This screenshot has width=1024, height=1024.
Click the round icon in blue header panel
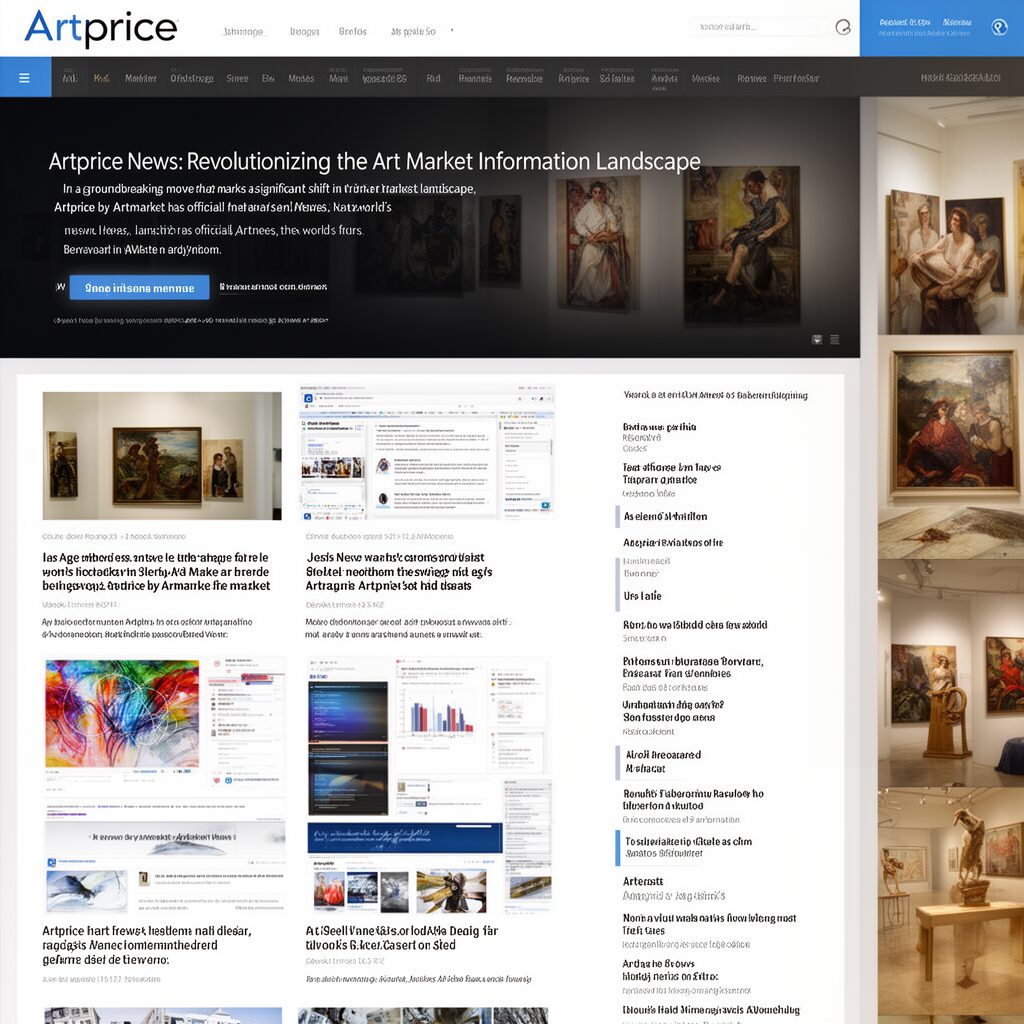[998, 28]
